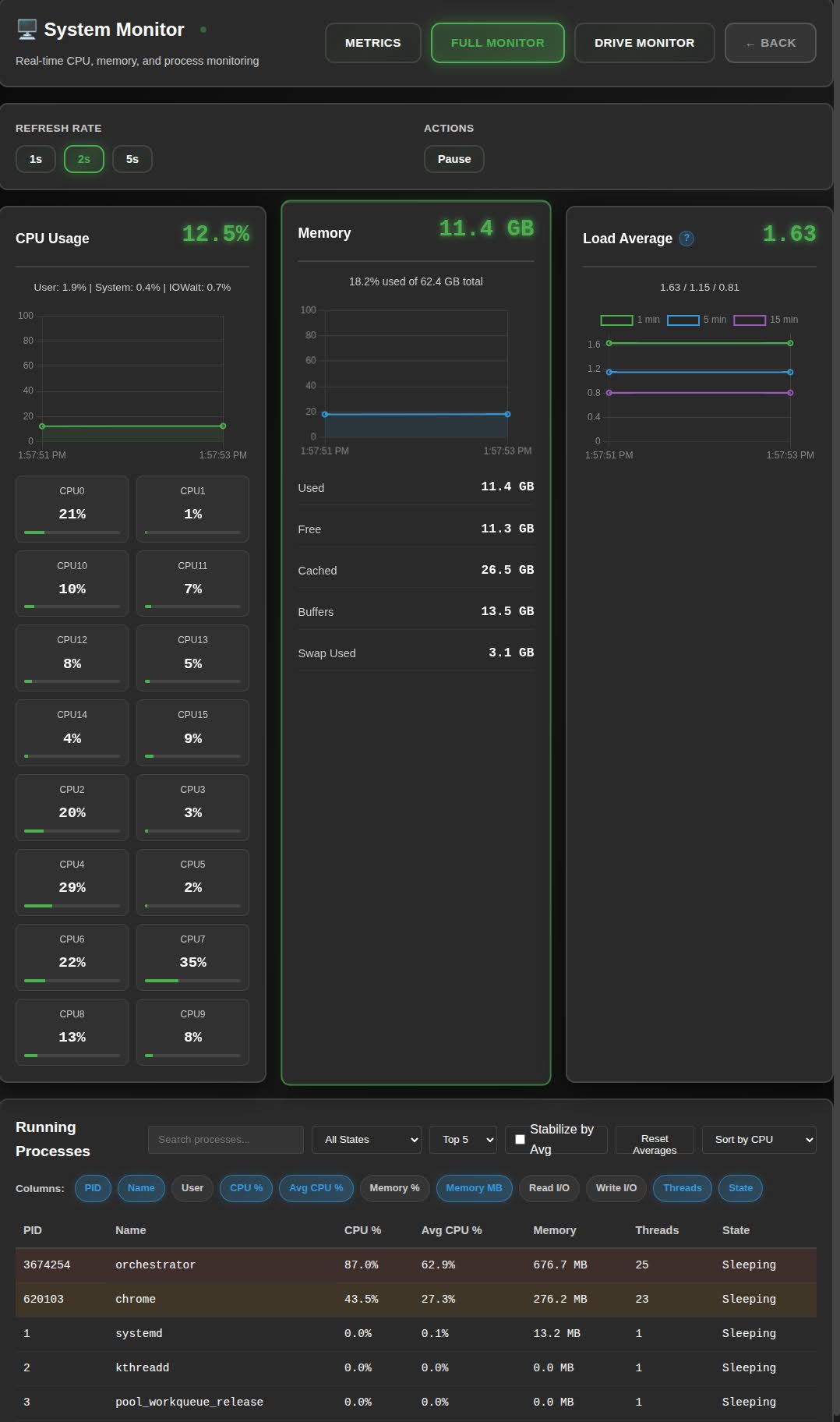This screenshot has width=840, height=1422.
Task: Toggle the 1 min legend swatch
Action: (x=616, y=320)
